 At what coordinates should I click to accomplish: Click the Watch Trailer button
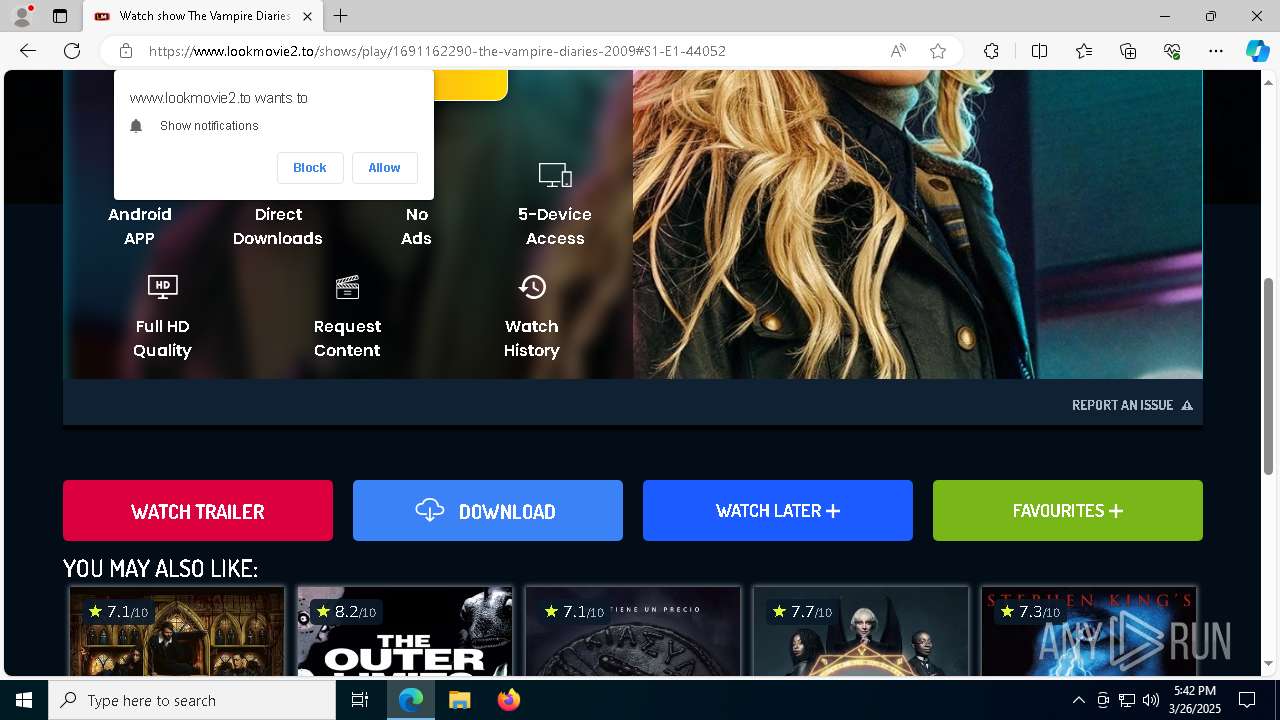[198, 511]
